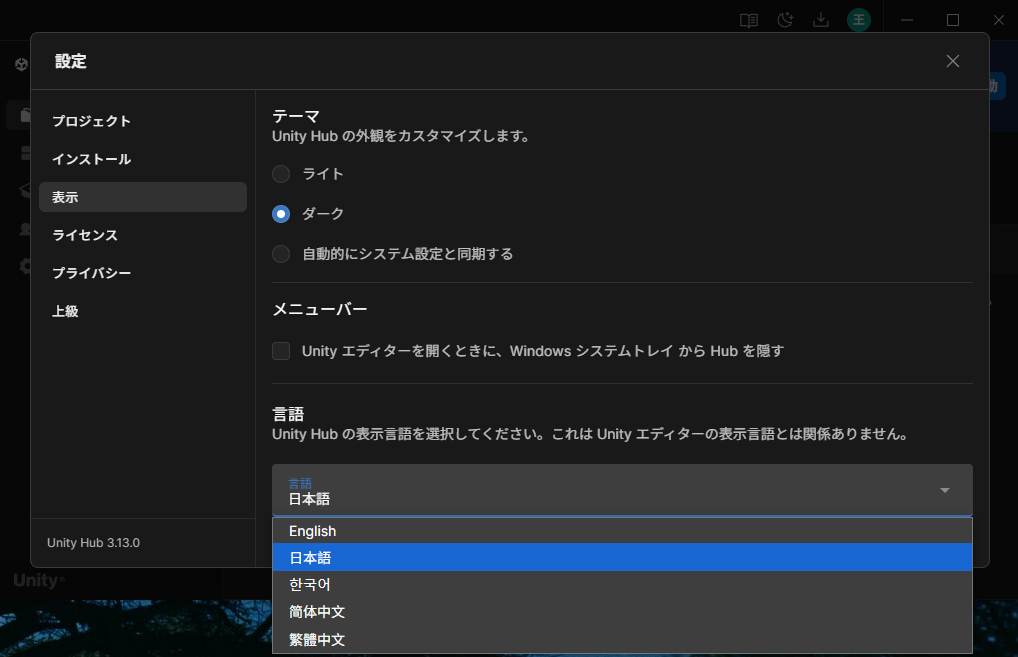Select the ダーク theme radio button
This screenshot has width=1018, height=657.
point(281,214)
